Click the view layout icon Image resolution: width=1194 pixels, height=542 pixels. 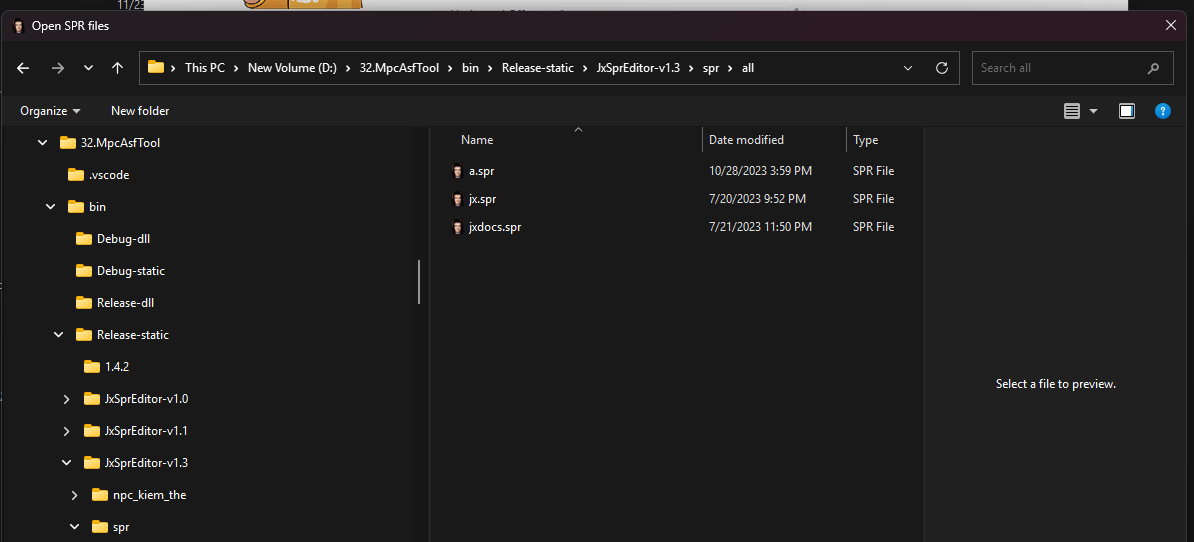tap(1072, 111)
